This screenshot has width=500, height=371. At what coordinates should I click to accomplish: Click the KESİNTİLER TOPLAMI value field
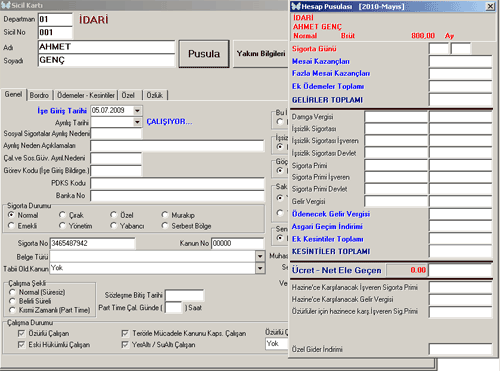pos(461,251)
